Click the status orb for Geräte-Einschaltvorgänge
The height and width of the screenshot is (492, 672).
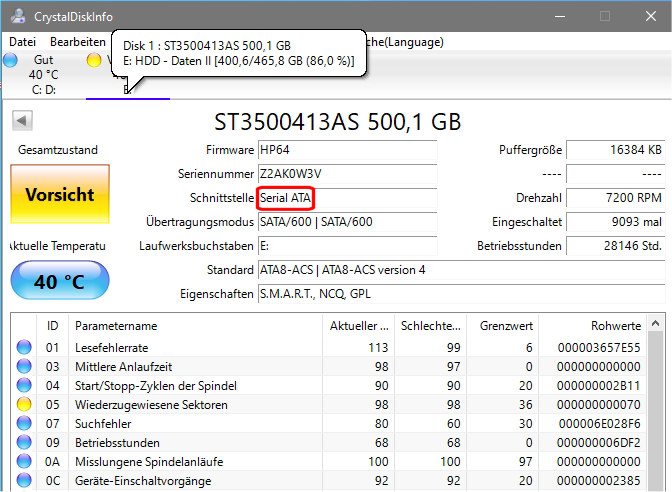[x=24, y=480]
